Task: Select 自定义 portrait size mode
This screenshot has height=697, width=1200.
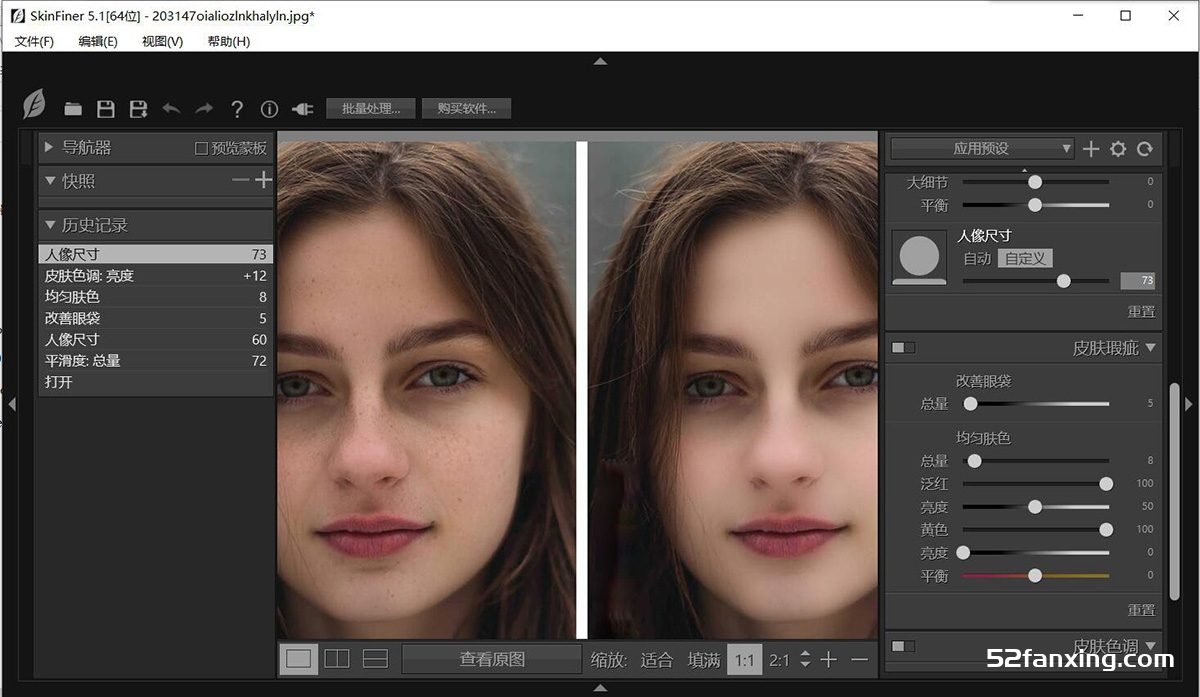Action: click(x=1025, y=258)
